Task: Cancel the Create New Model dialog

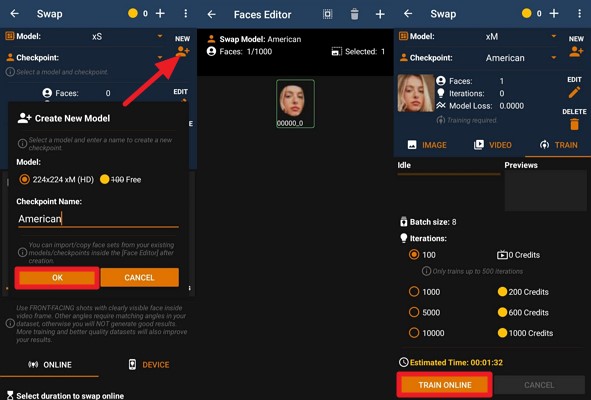Action: 139,278
